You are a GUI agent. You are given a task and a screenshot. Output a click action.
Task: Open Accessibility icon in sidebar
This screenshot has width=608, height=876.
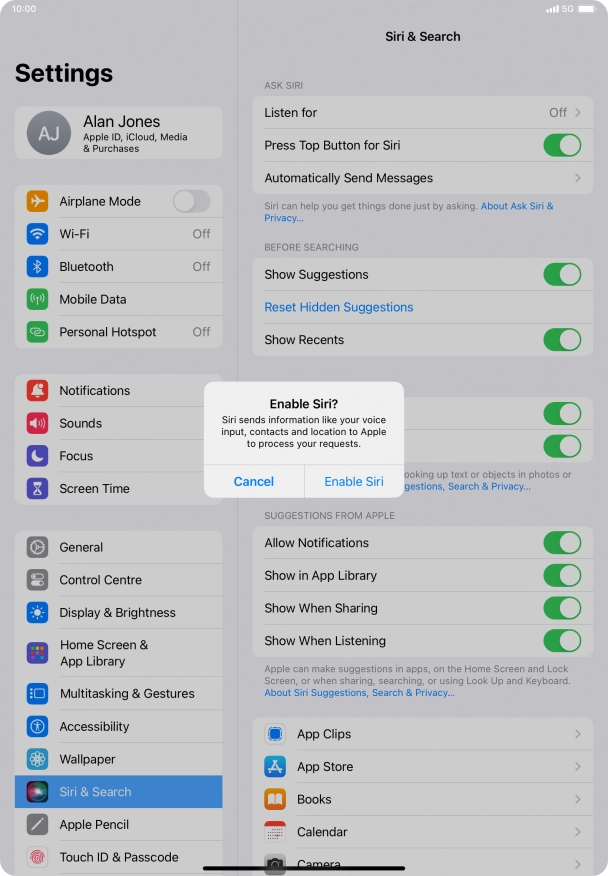pyautogui.click(x=37, y=726)
